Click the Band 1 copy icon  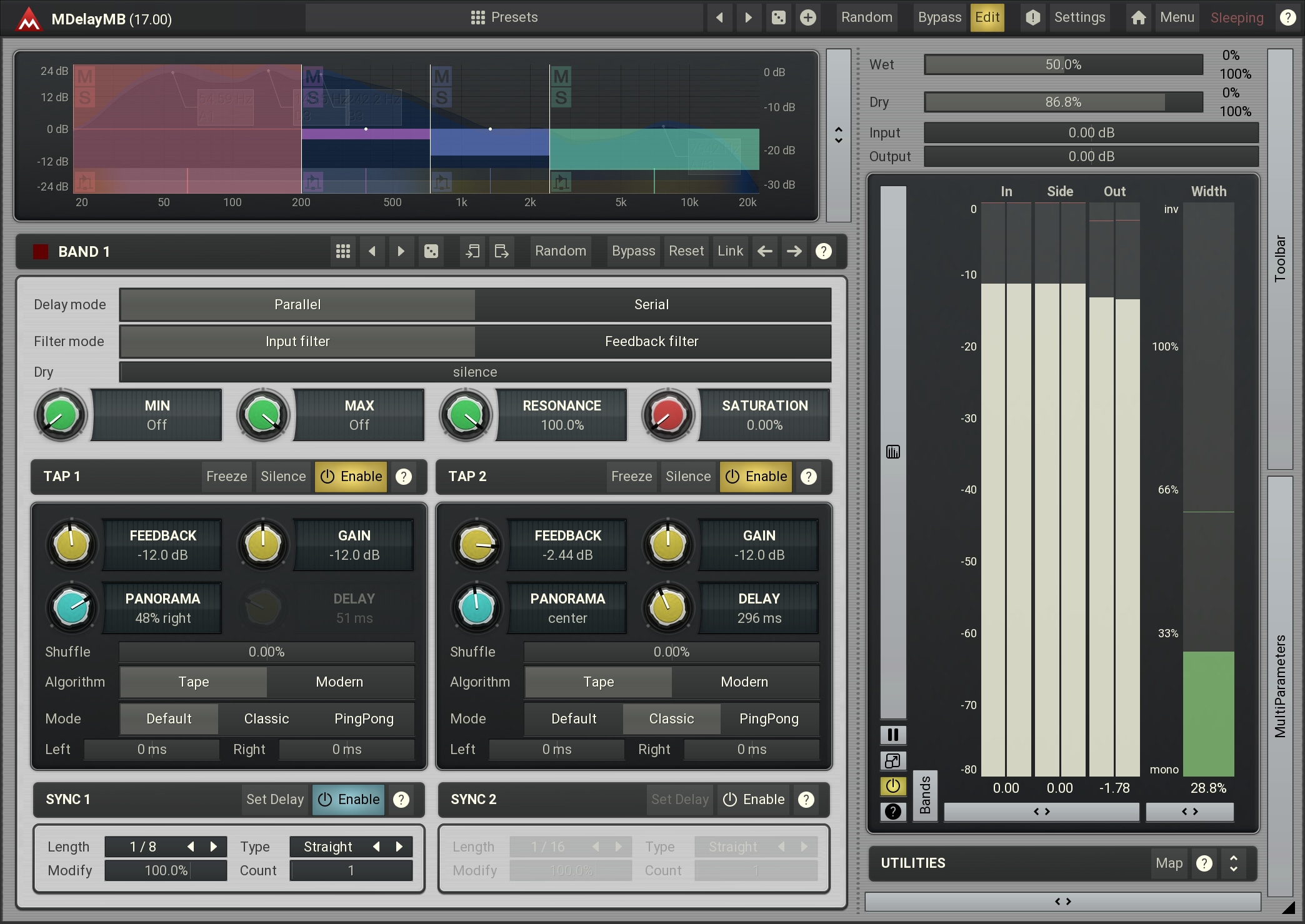coord(472,251)
